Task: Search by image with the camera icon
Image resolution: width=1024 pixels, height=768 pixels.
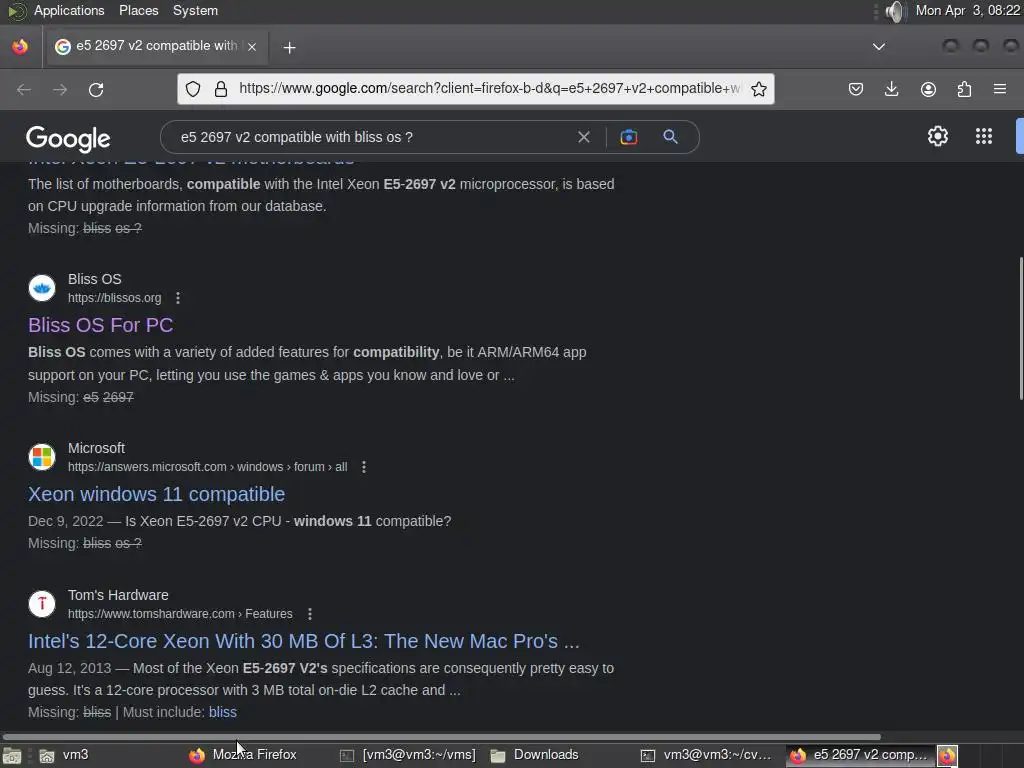Action: (x=628, y=137)
